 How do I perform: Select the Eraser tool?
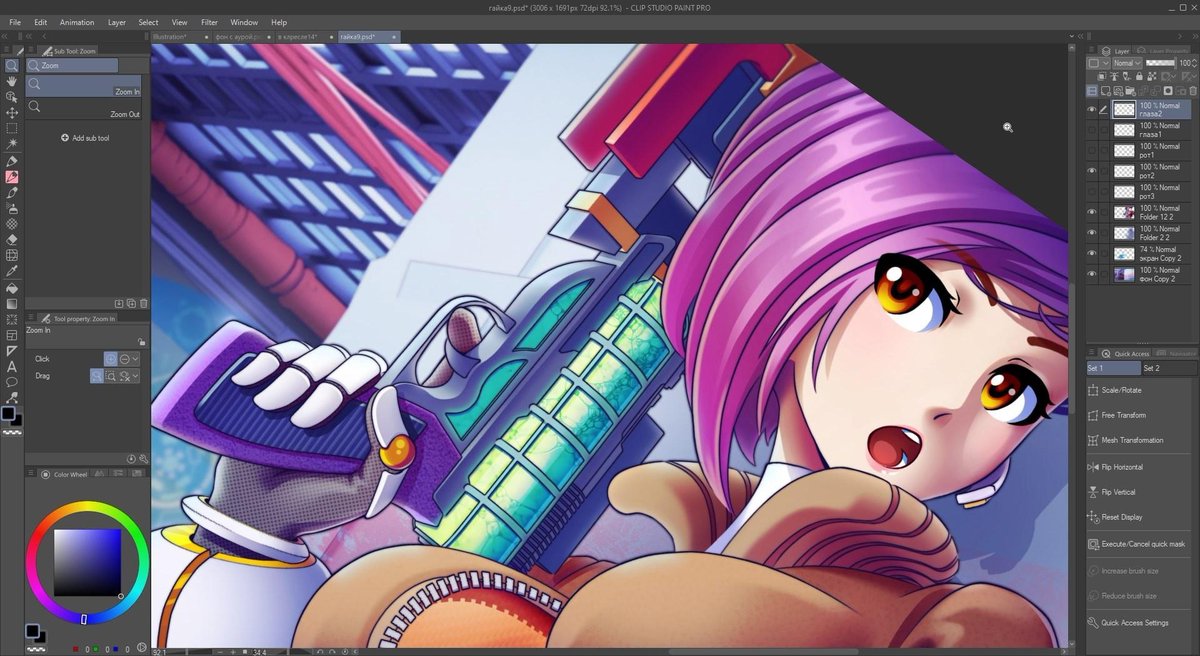pyautogui.click(x=12, y=240)
